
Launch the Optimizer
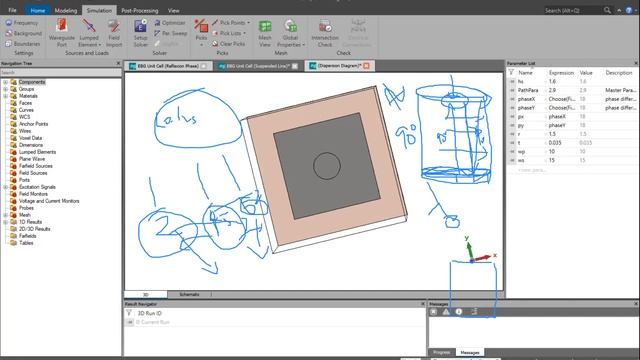[170, 23]
